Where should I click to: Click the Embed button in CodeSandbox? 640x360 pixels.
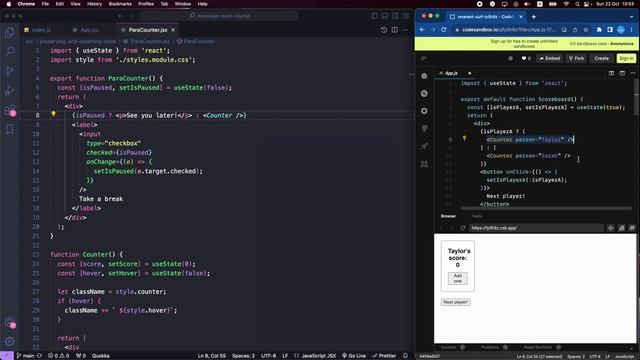click(549, 58)
